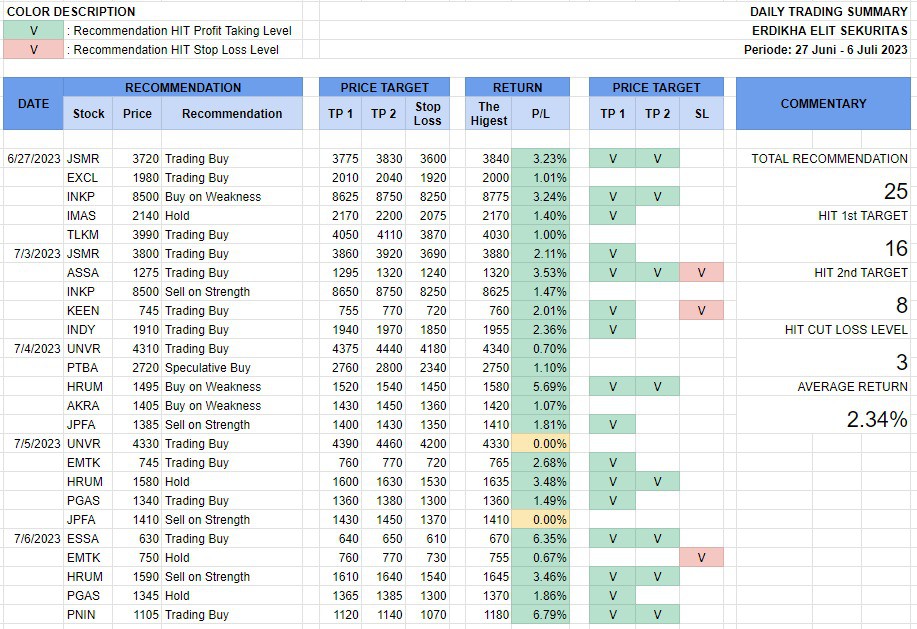This screenshot has width=917, height=629.
Task: Click the COMMENTARY header cell
Action: 823,103
